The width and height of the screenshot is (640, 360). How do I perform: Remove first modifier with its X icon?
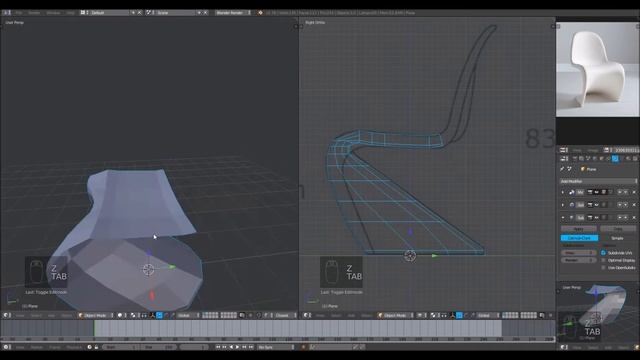tap(634, 192)
